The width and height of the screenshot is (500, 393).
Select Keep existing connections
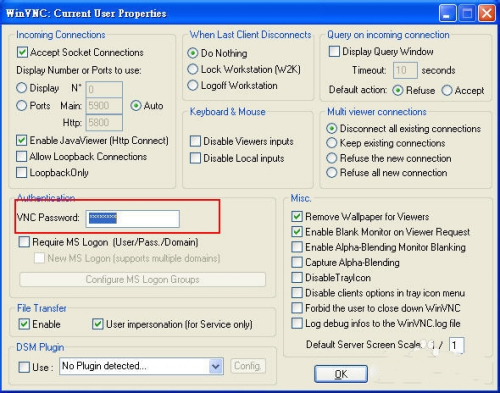click(x=331, y=143)
